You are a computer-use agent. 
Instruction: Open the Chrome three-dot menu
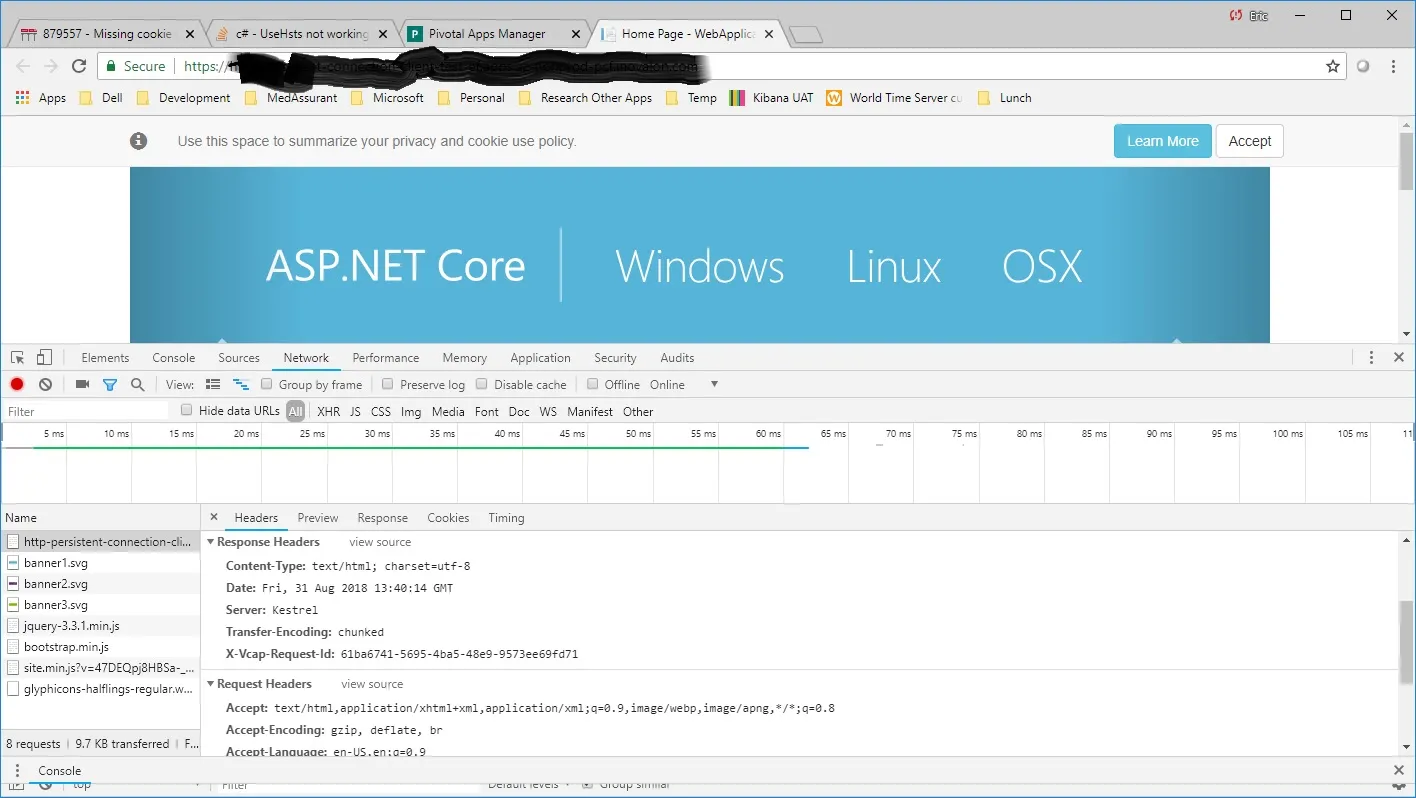tap(1394, 66)
